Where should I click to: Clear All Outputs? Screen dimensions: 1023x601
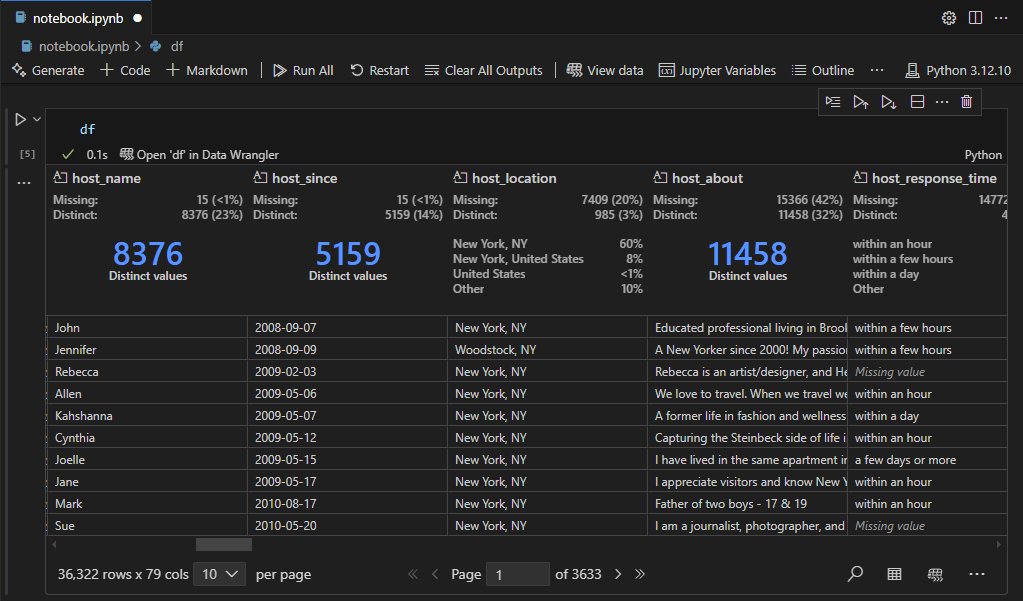[x=483, y=70]
